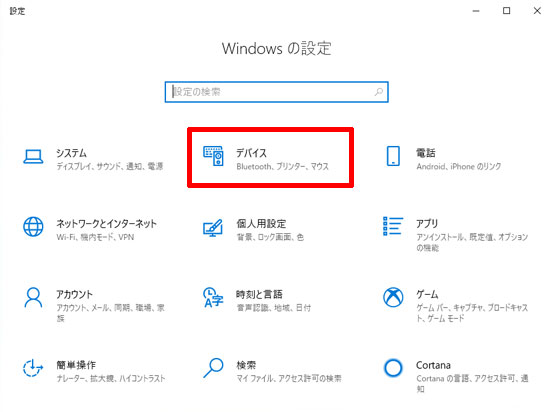Click the search magnifier inside the search box

(x=378, y=92)
